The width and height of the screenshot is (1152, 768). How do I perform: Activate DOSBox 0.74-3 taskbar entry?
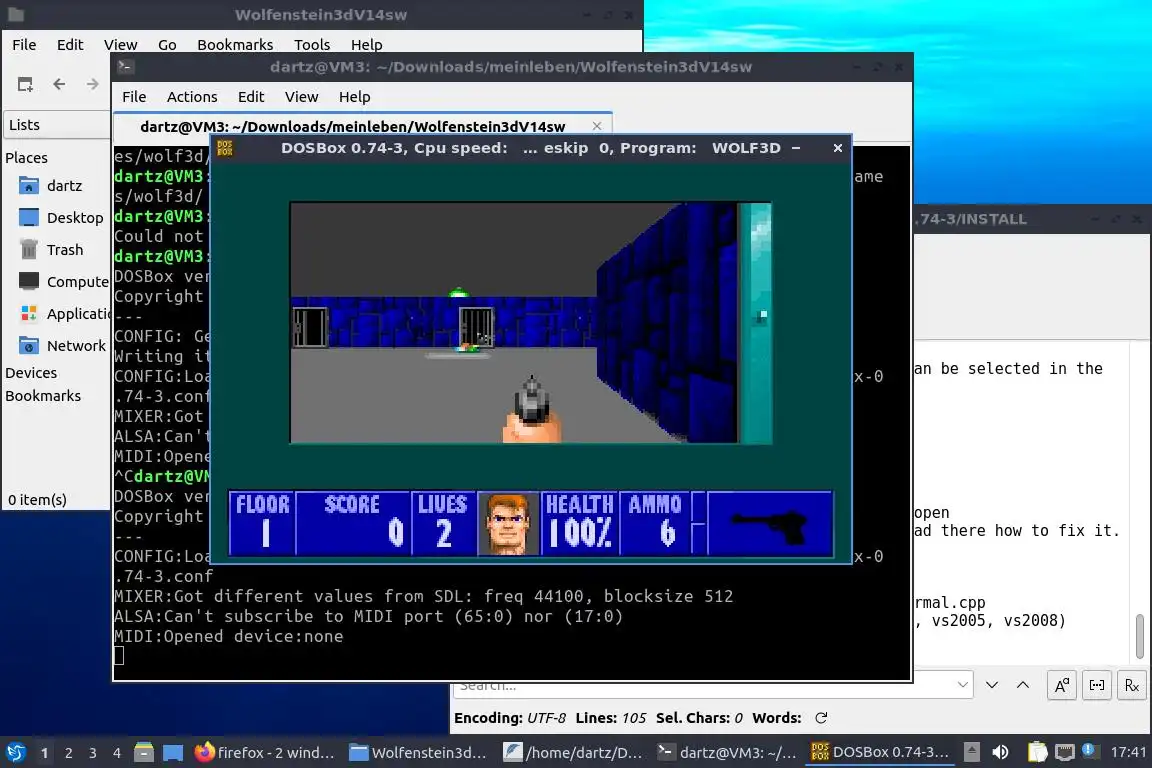[881, 753]
